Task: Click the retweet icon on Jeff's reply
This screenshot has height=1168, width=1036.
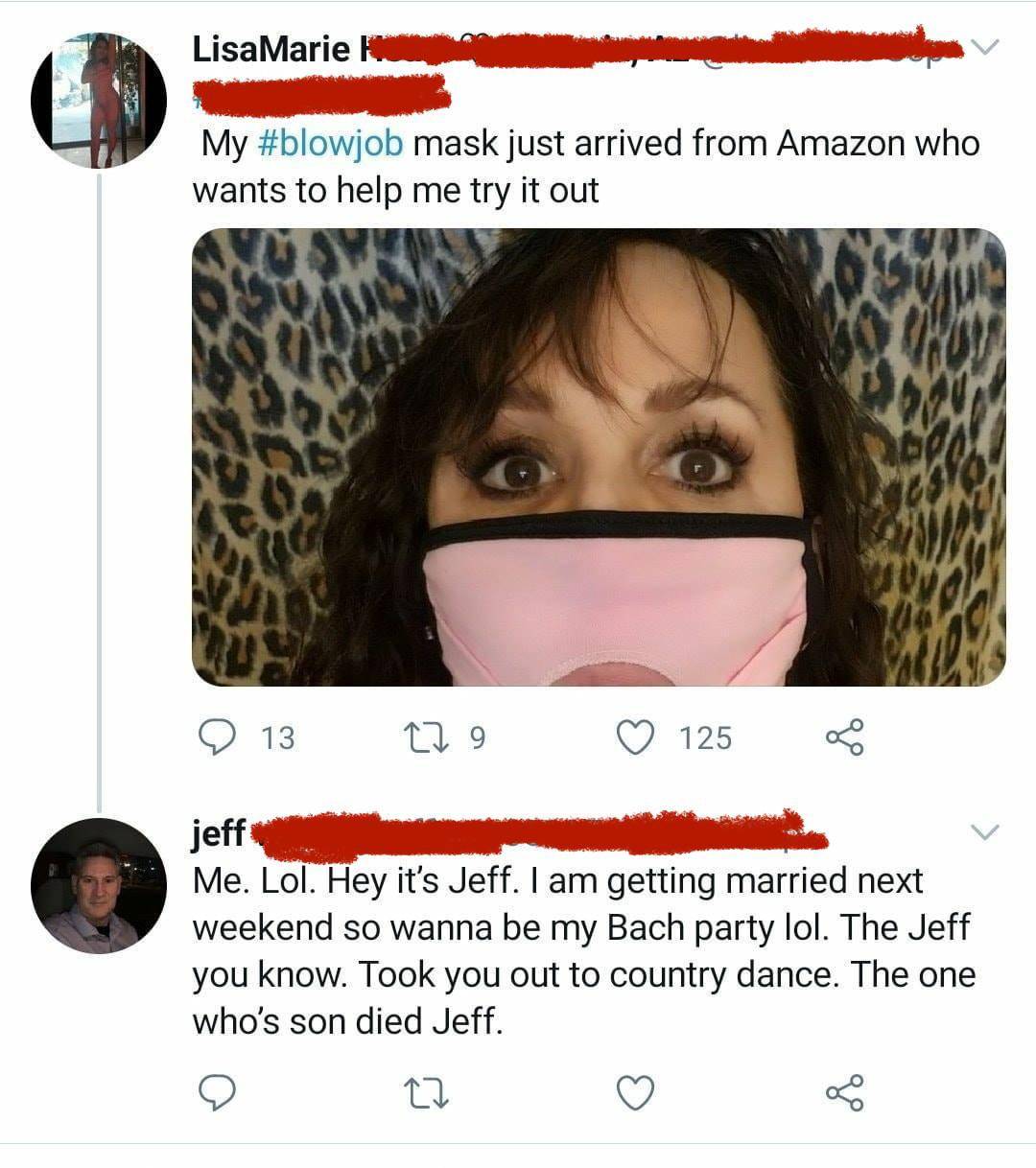Action: 426,1089
